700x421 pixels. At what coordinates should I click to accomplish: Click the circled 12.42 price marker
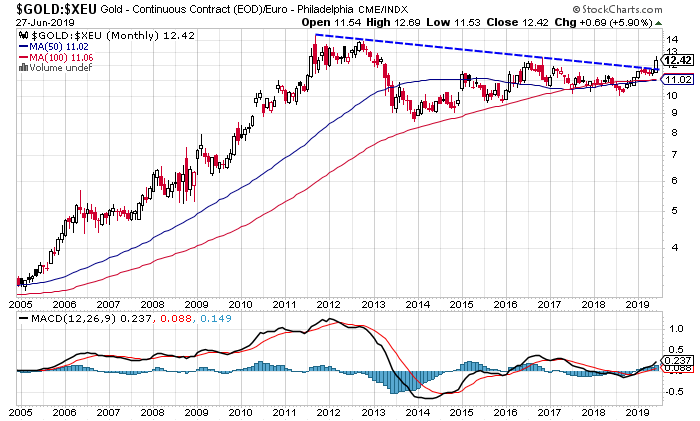(x=679, y=59)
